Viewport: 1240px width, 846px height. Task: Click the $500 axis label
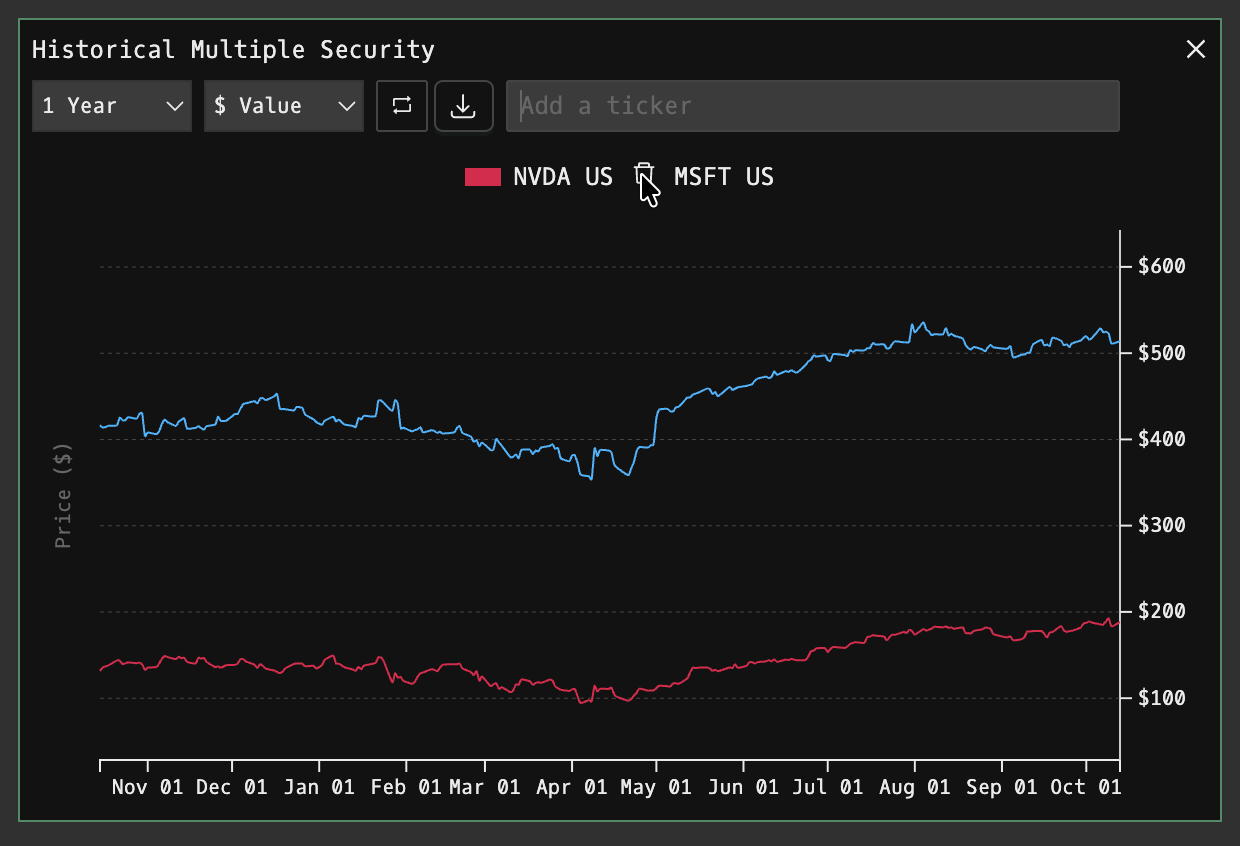1161,352
